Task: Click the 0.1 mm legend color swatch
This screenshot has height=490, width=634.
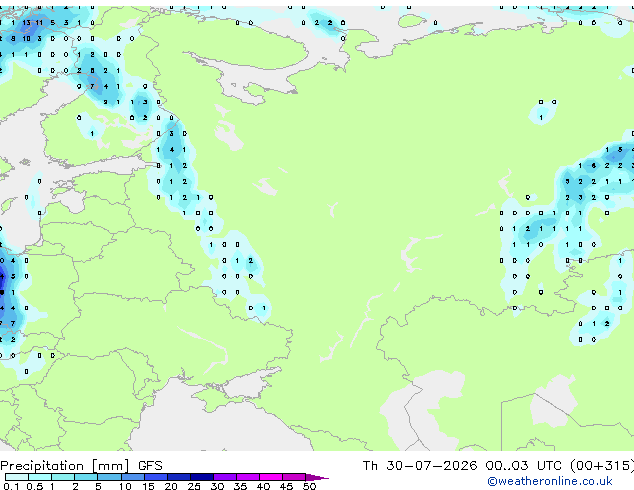Action: click(x=17, y=477)
